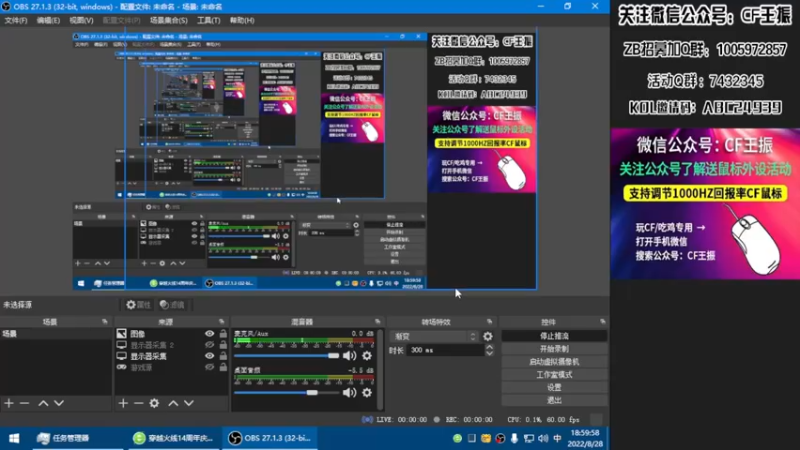Click the 开始录制 button

point(554,349)
